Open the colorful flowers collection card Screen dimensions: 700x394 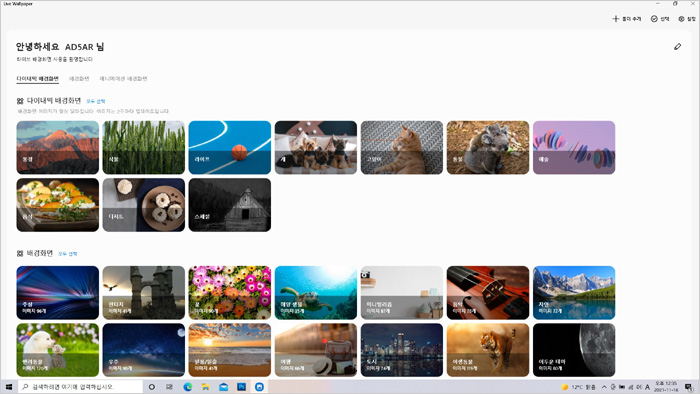click(229, 293)
